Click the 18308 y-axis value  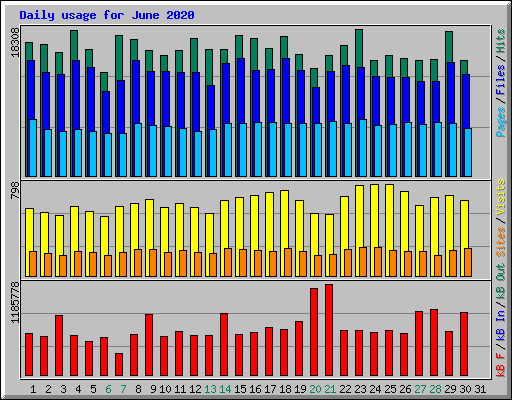(16, 42)
